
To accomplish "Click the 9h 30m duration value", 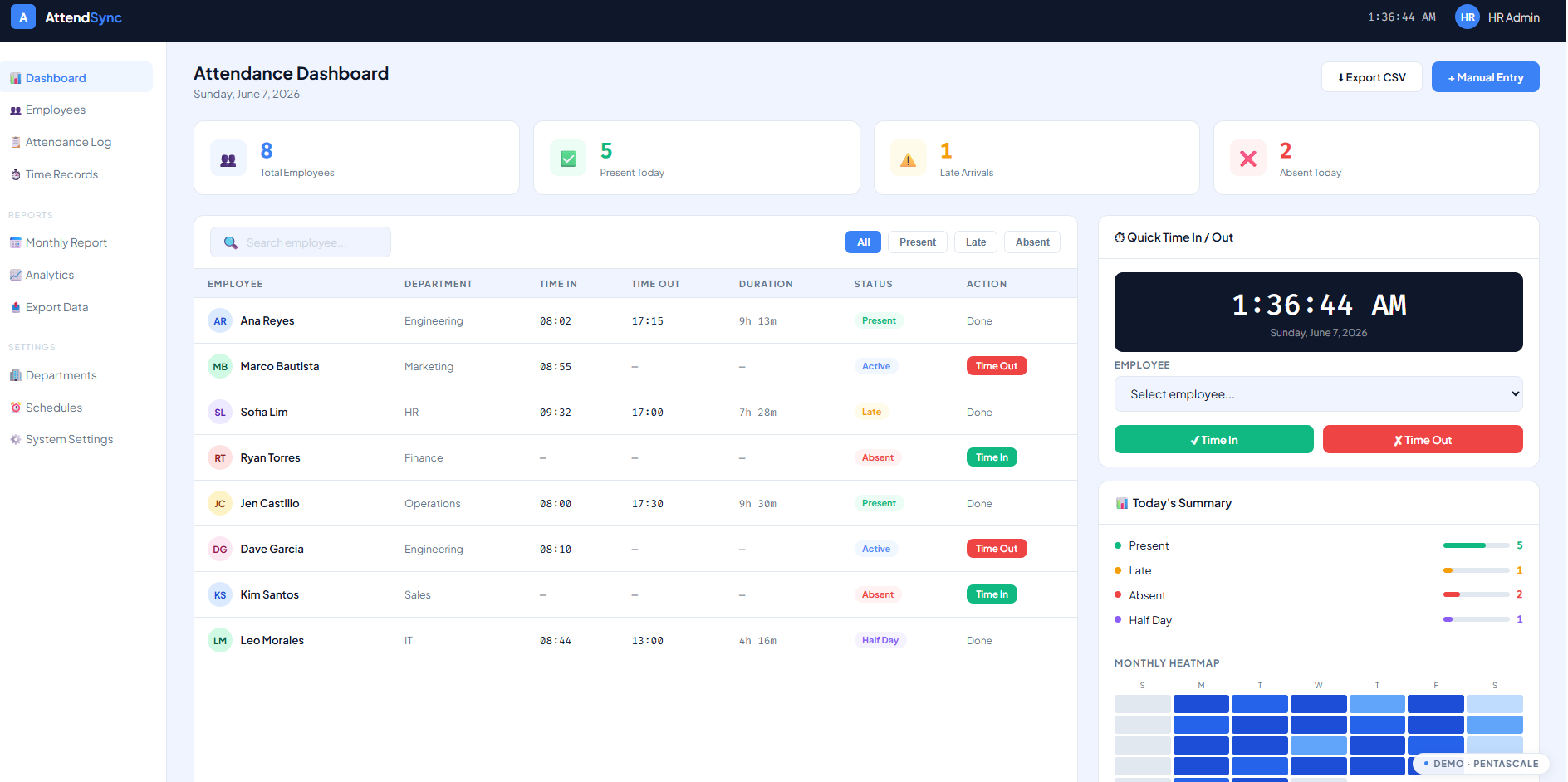I will pos(757,504).
